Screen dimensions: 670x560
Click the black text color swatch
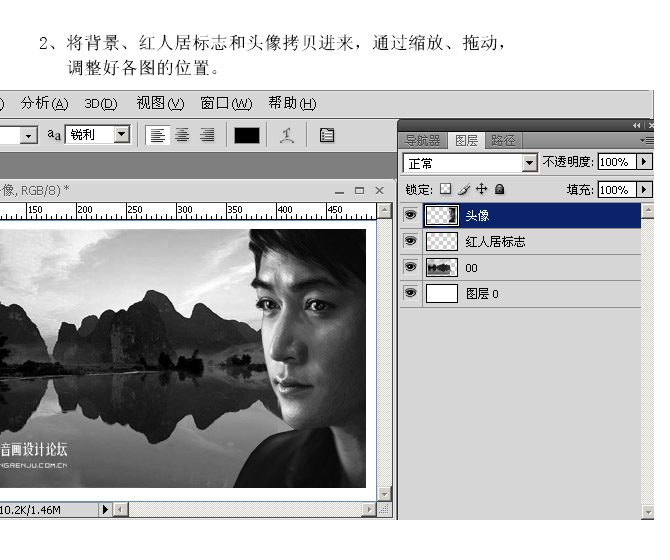246,135
